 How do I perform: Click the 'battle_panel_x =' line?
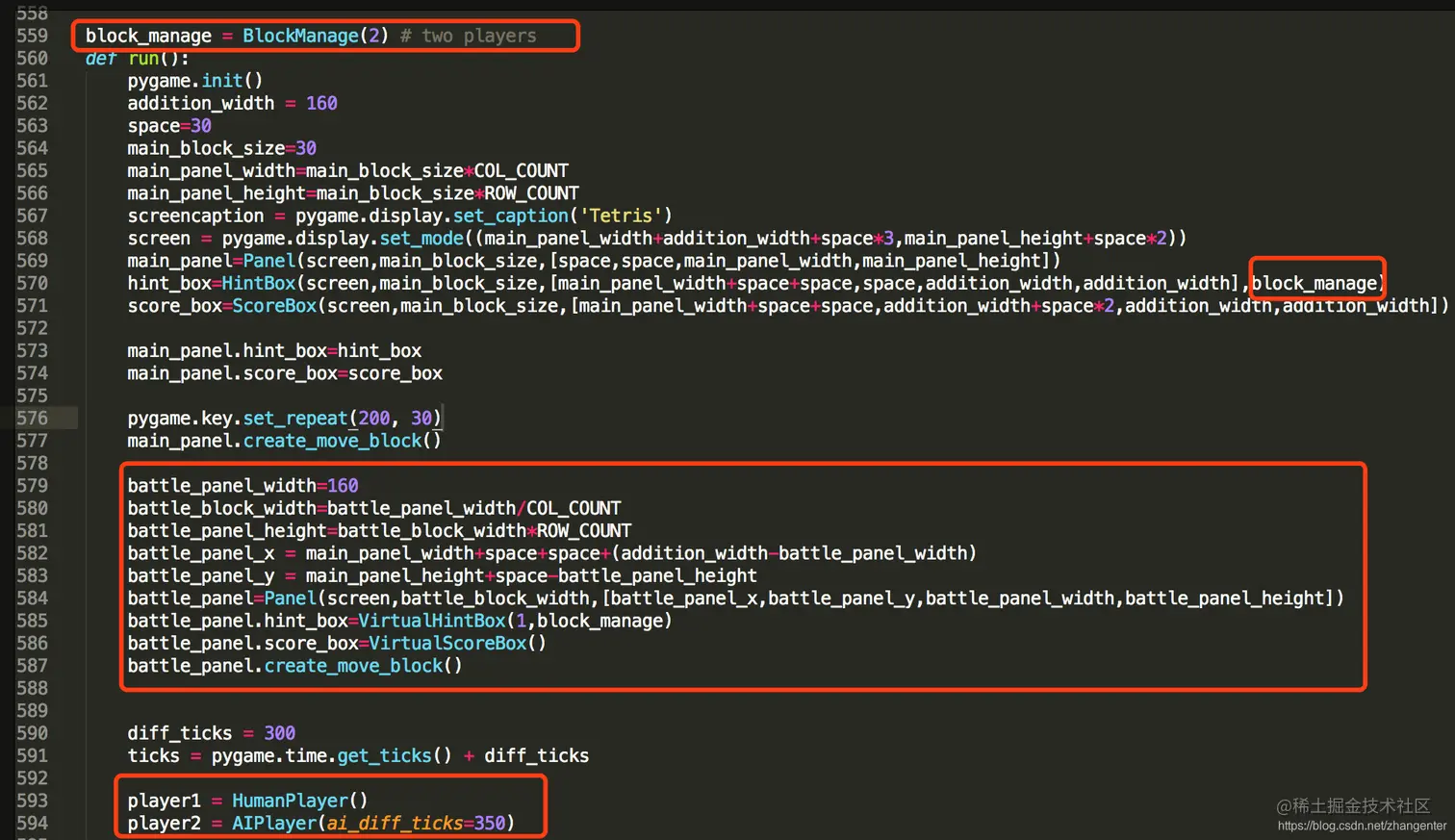552,553
